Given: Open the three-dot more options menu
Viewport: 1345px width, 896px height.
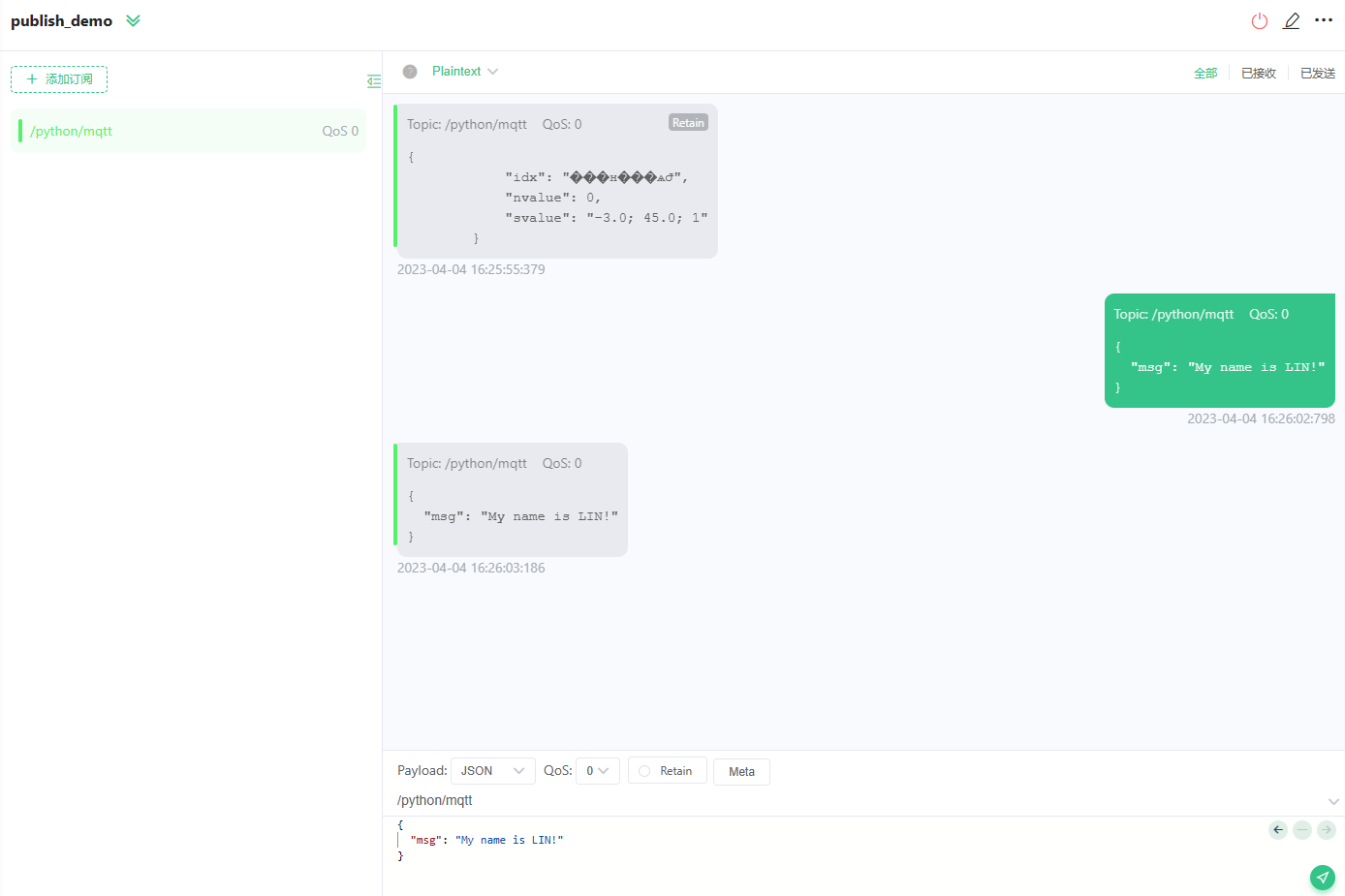Looking at the screenshot, I should (x=1324, y=20).
